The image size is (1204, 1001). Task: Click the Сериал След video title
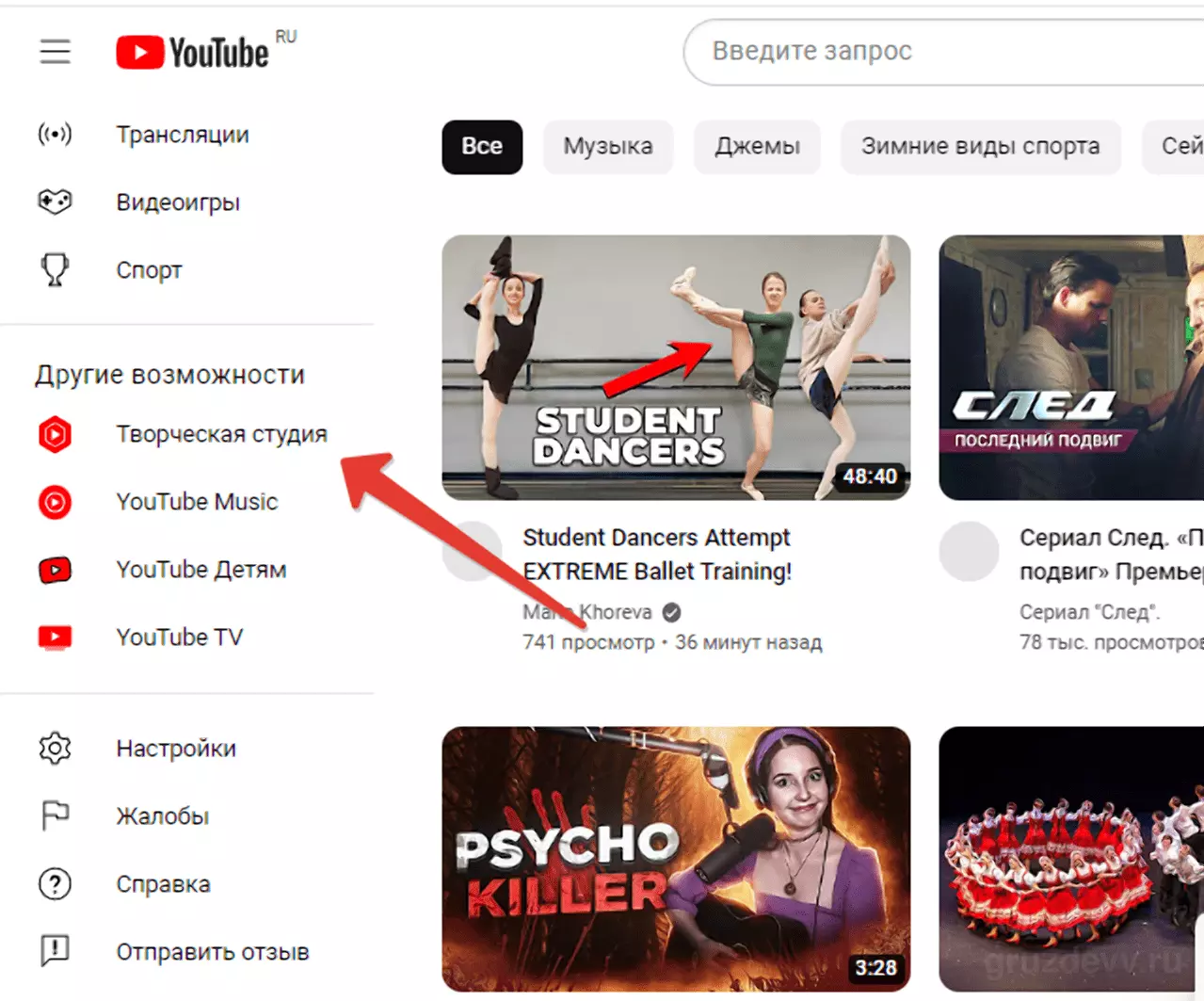point(1112,555)
